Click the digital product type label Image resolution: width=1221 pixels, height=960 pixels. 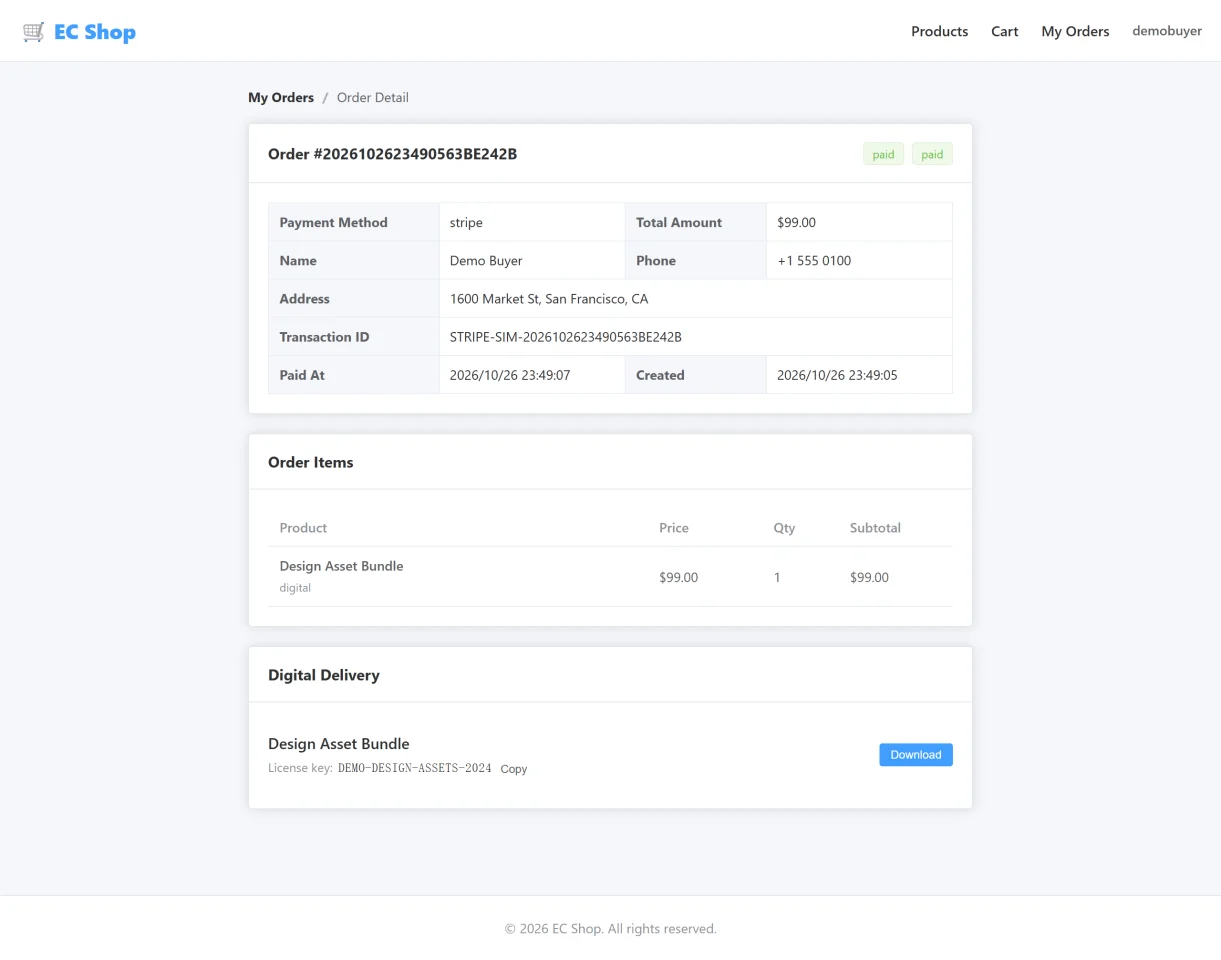pyautogui.click(x=295, y=588)
